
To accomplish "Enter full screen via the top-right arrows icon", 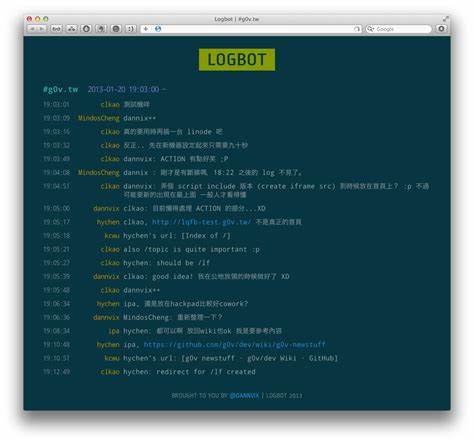I will (445, 19).
